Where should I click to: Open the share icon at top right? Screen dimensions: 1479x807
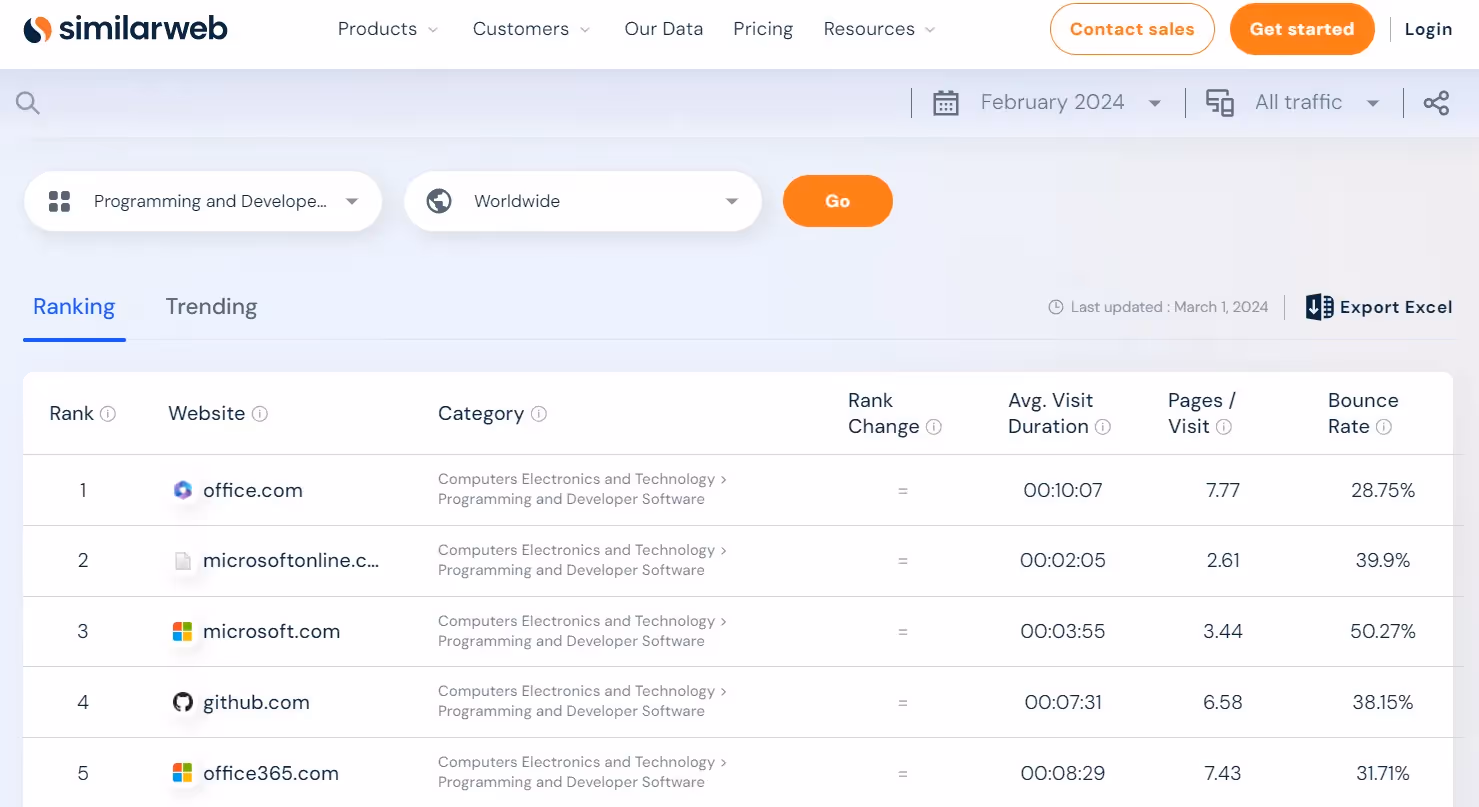1437,102
